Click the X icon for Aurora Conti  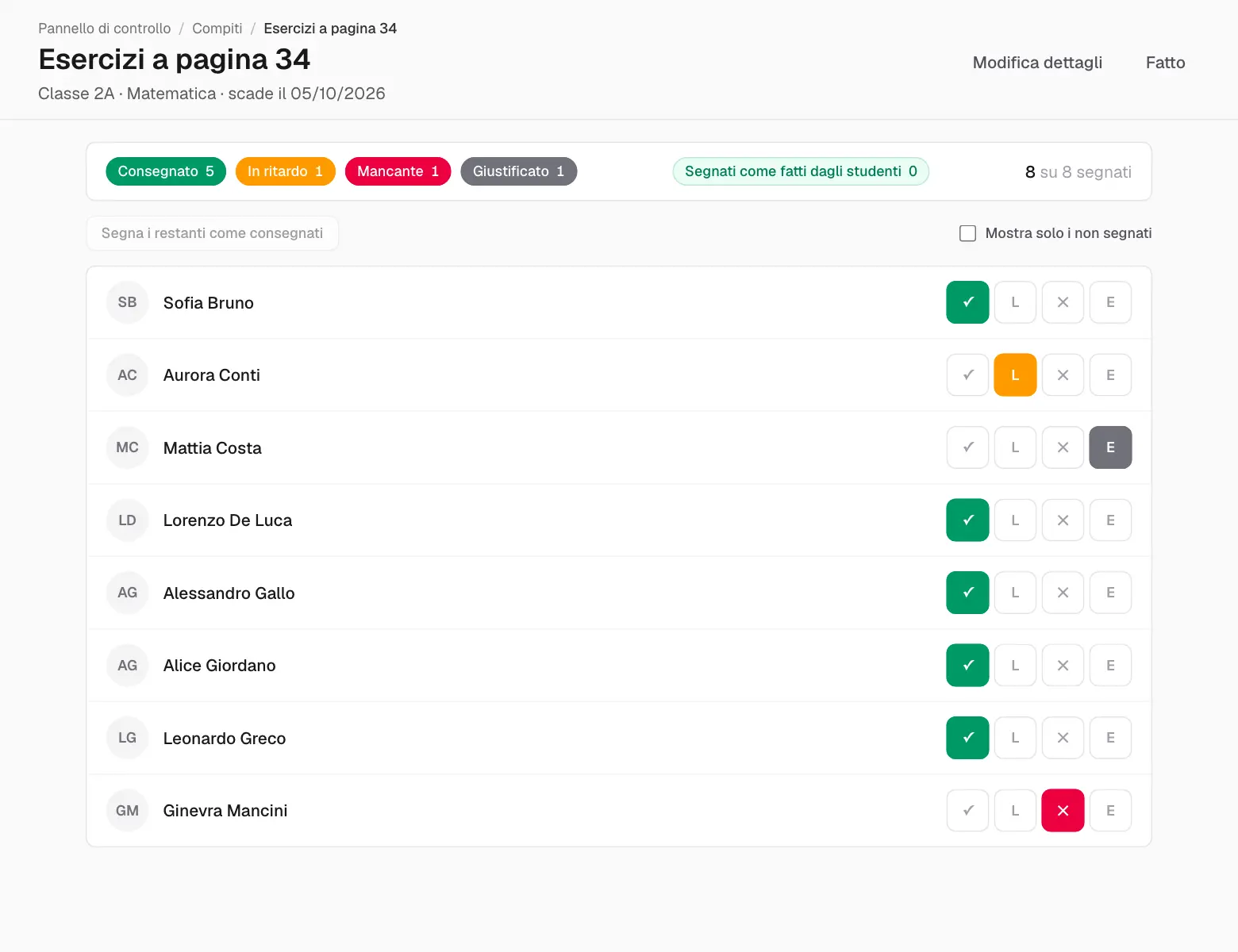point(1063,374)
